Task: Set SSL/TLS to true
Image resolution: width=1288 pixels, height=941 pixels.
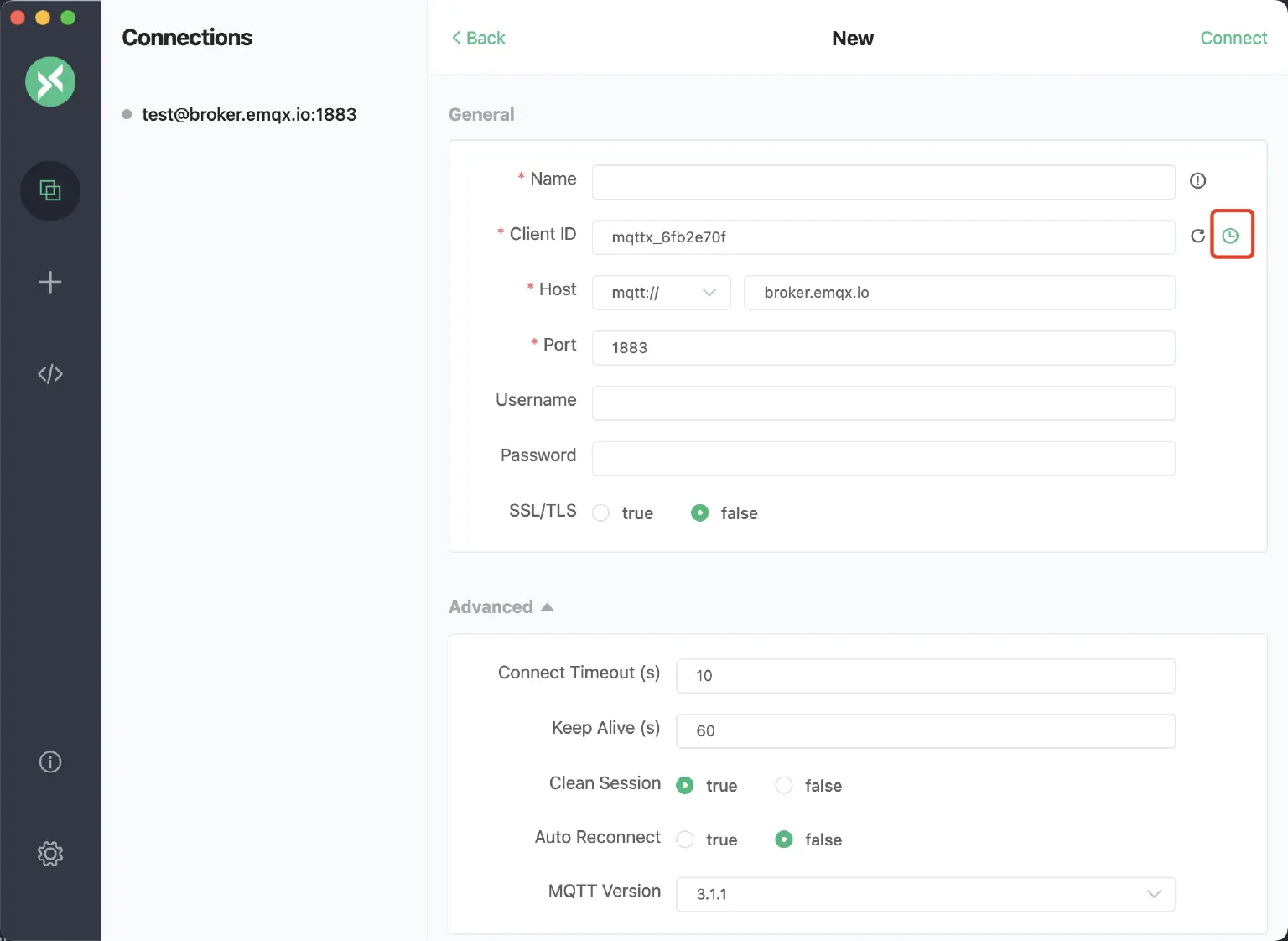Action: pyautogui.click(x=601, y=512)
